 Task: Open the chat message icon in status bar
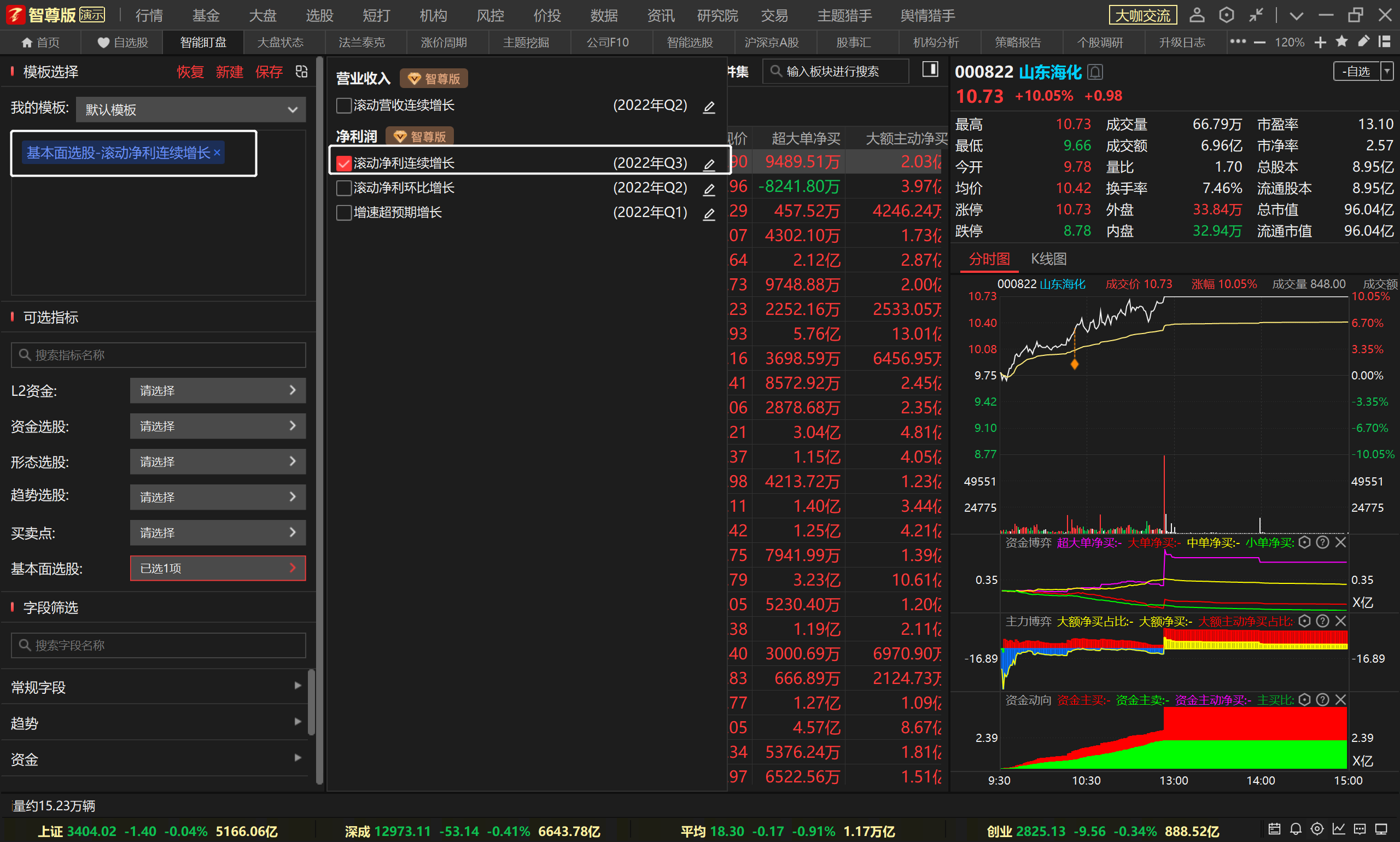point(1360,829)
